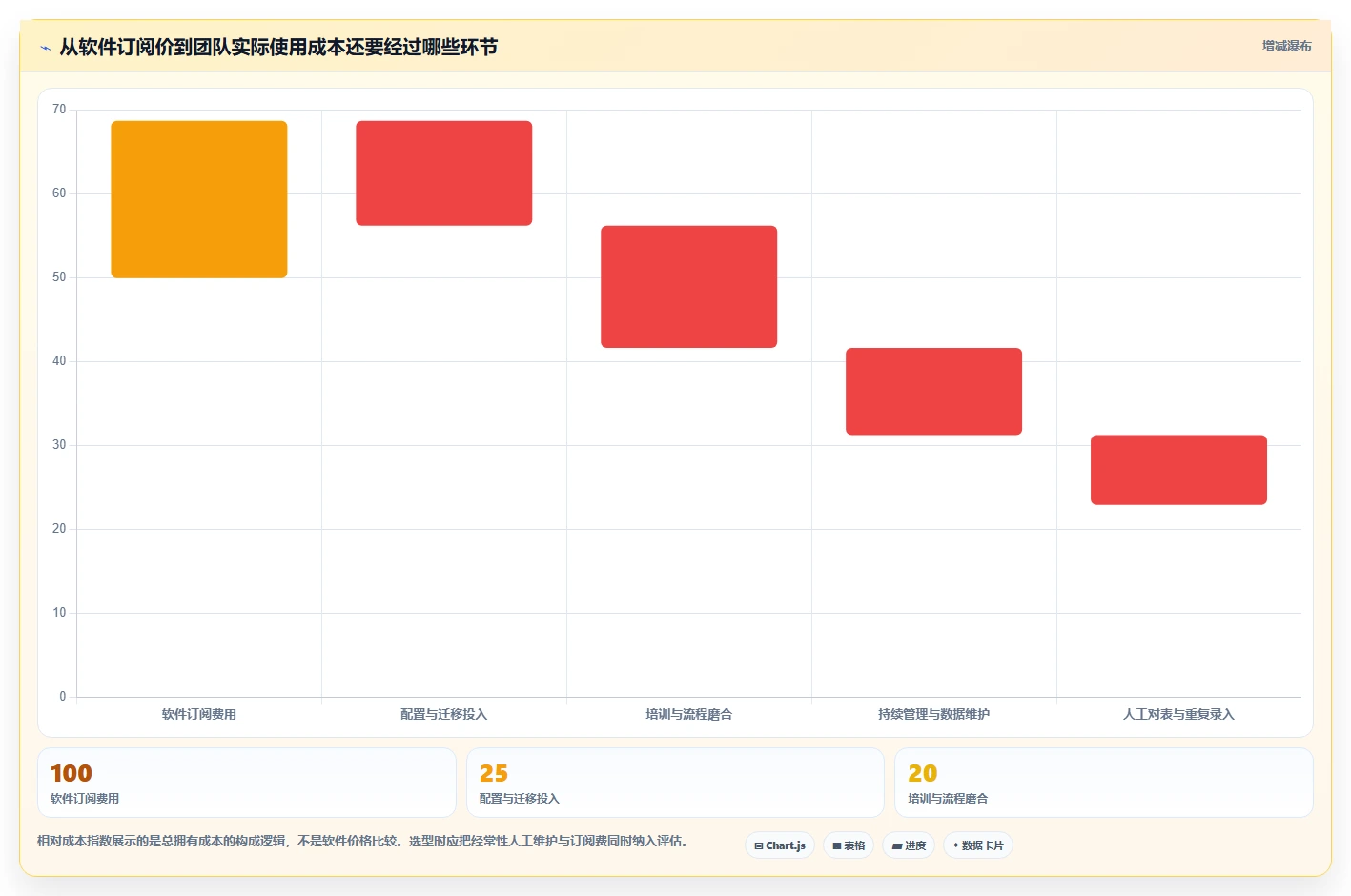Screen dimensions: 1351x896
Task: Select the Chart.js chip
Action: coord(780,845)
